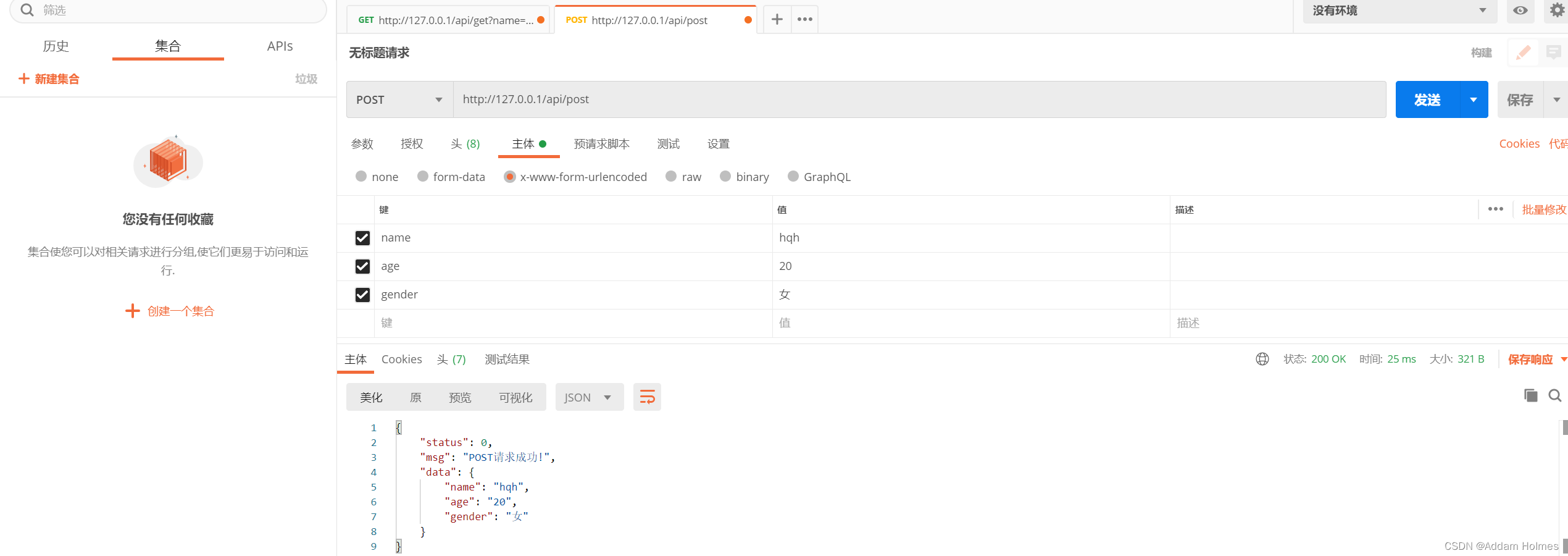Open response Cookies tab
Viewport: 1568px width, 556px height.
click(402, 359)
